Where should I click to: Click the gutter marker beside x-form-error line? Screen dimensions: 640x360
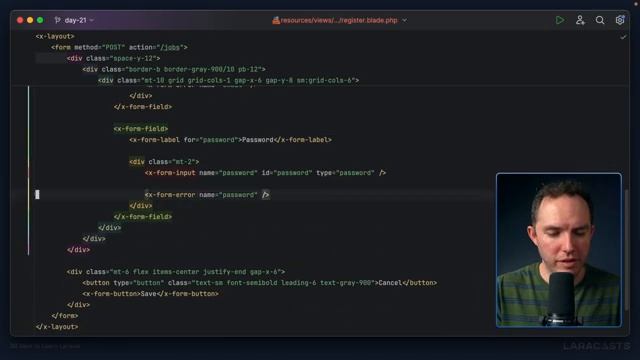point(38,195)
